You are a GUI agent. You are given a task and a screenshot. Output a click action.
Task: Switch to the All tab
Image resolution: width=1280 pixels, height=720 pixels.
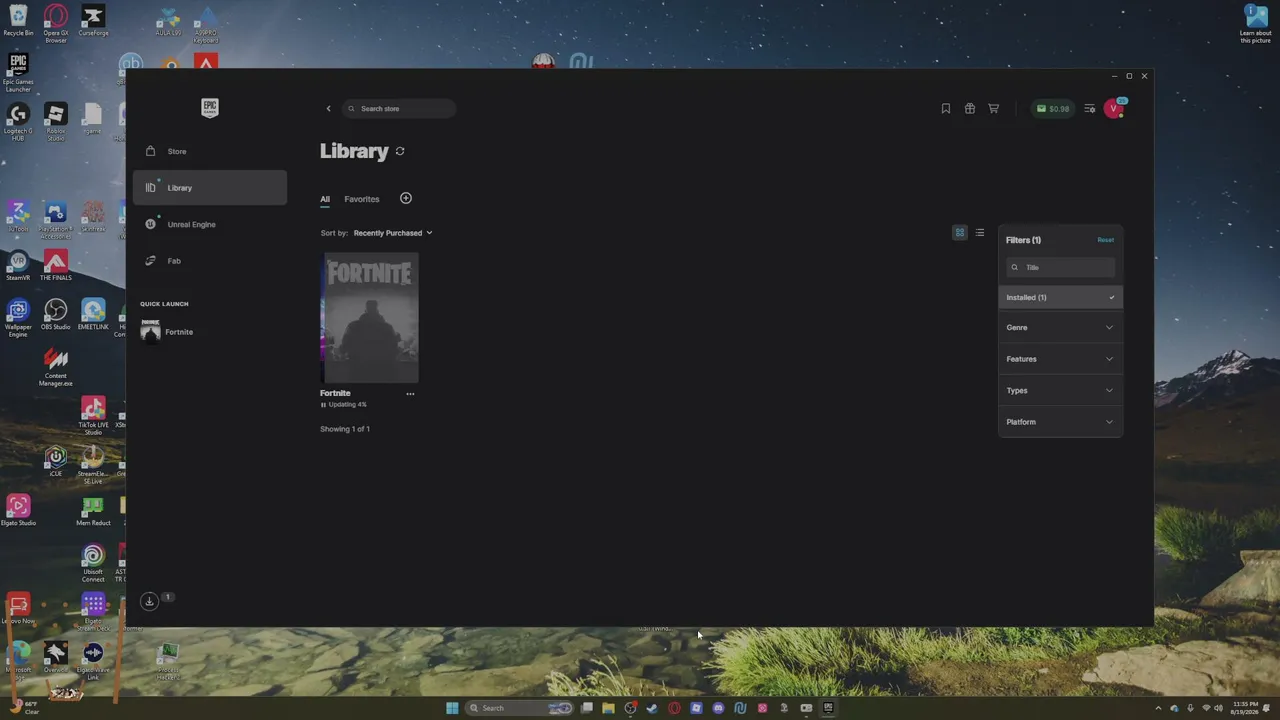coord(325,199)
